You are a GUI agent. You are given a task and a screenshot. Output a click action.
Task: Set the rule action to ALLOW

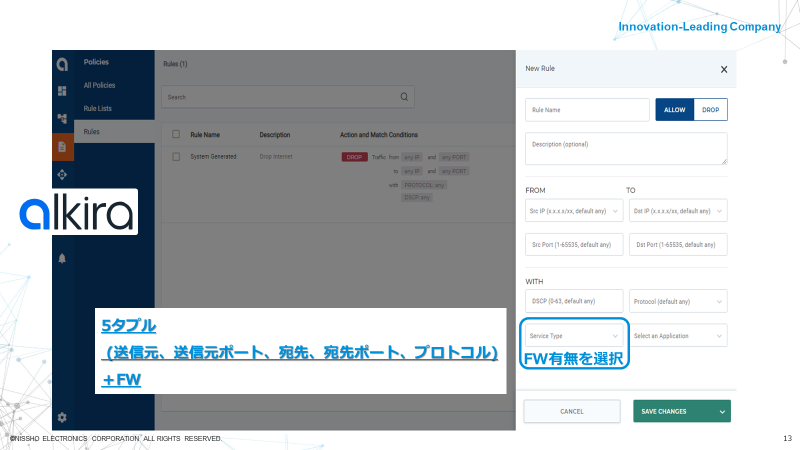tap(674, 110)
